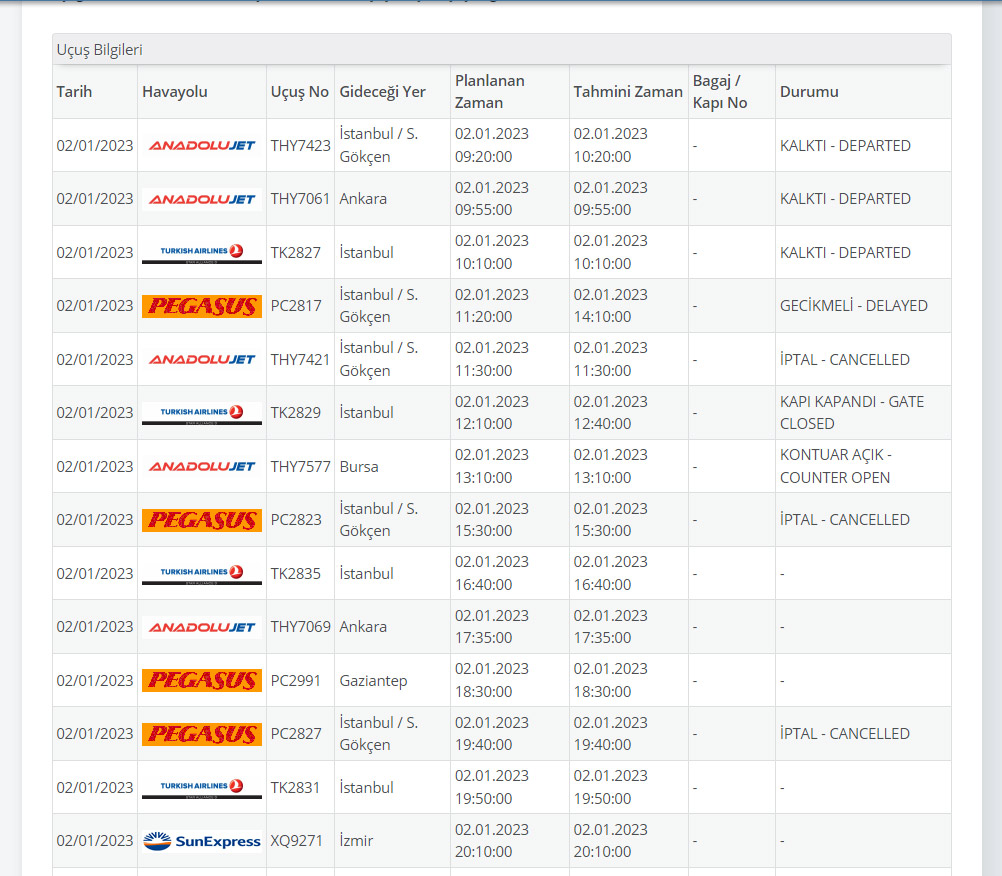Viewport: 1002px width, 876px height.
Task: Click Pegasus logo for Gaziantep flight
Action: (x=202, y=680)
